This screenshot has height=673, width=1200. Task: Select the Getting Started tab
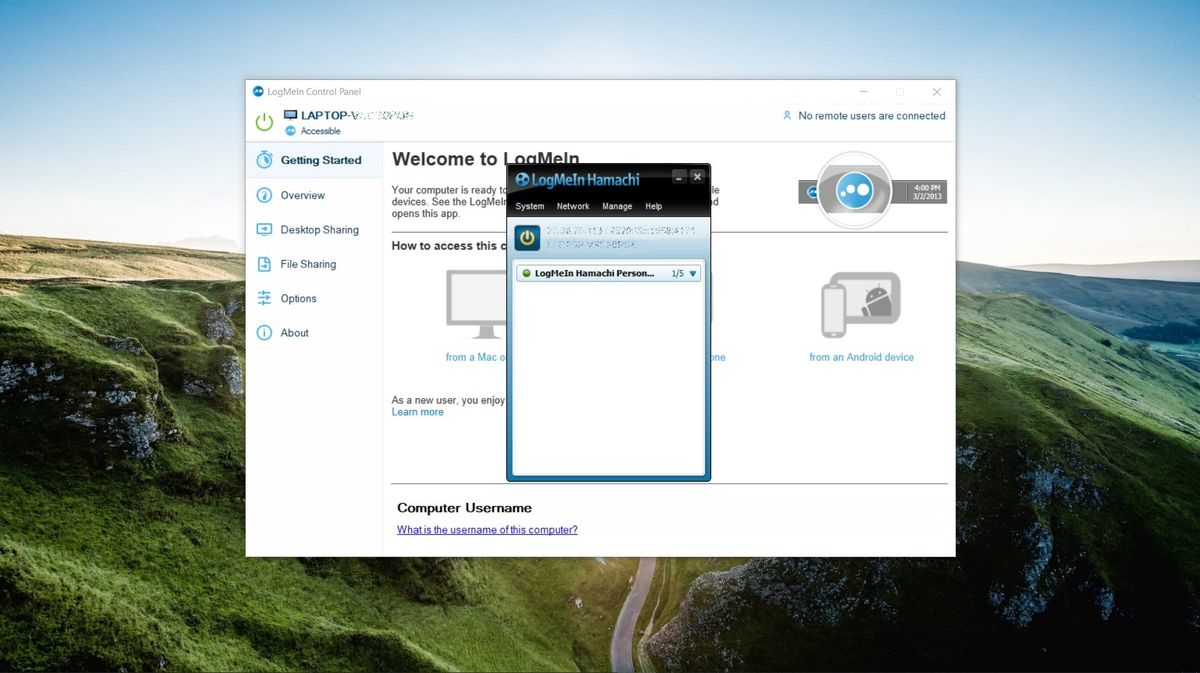[x=314, y=160]
